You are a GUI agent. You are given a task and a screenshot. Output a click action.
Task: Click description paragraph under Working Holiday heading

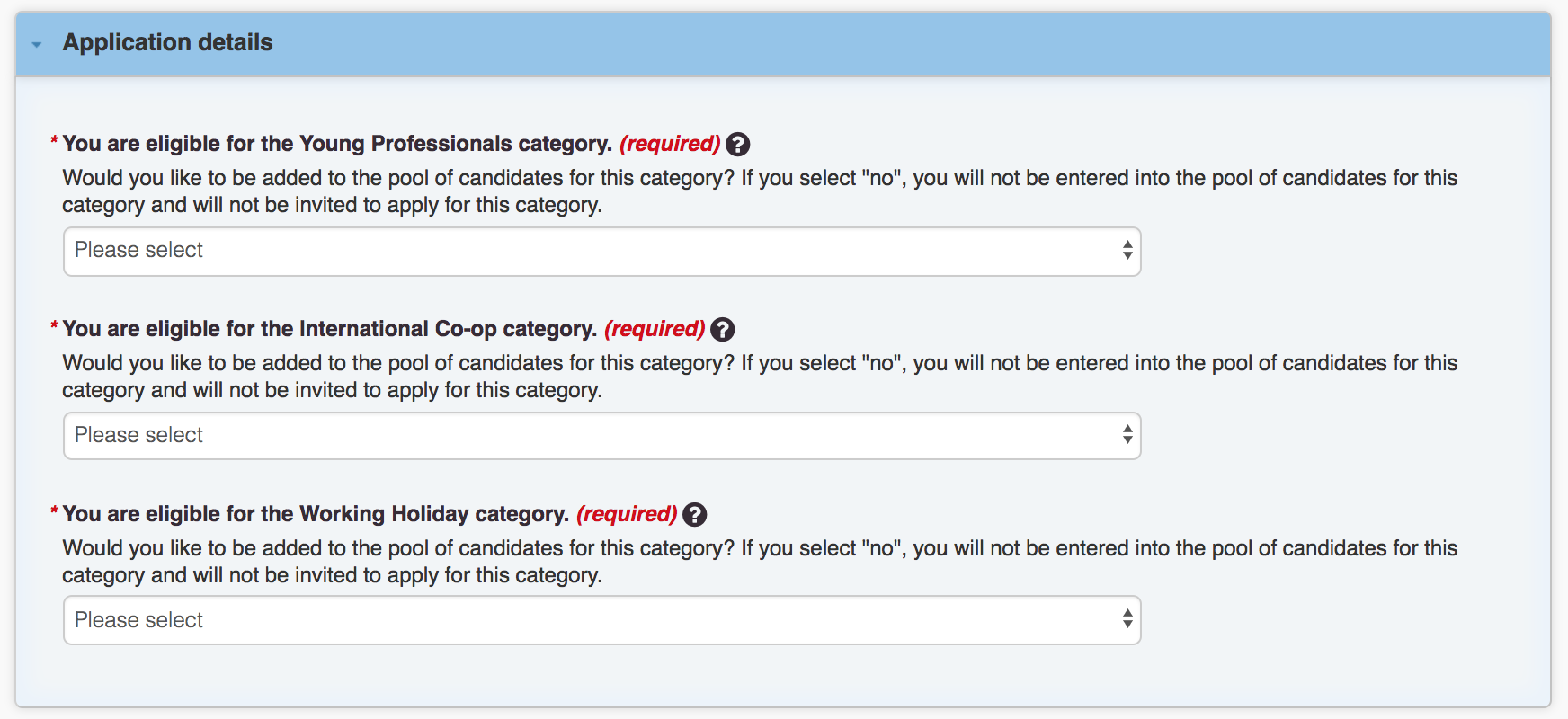pyautogui.click(x=760, y=562)
